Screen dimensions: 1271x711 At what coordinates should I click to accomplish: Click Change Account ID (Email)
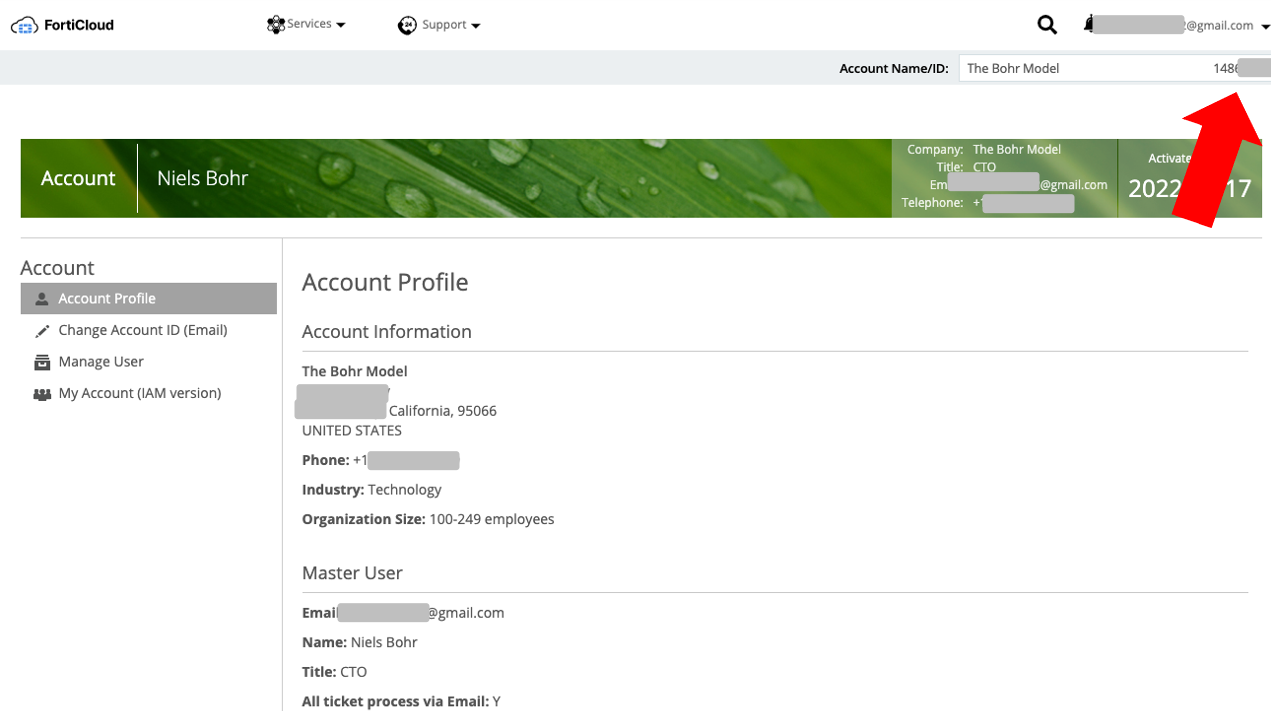click(142, 330)
